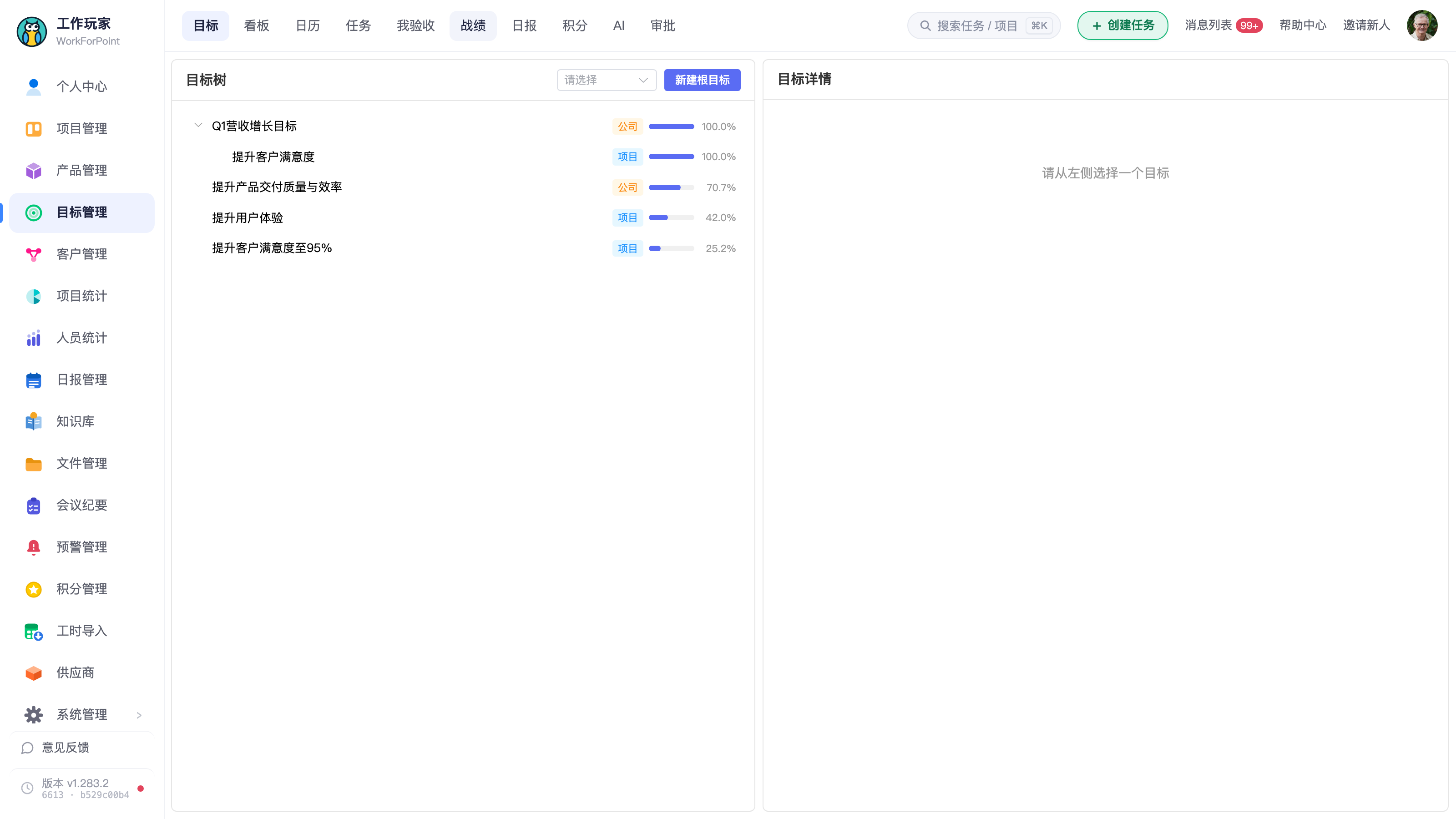Open the 积分管理 star icon

pos(33,589)
